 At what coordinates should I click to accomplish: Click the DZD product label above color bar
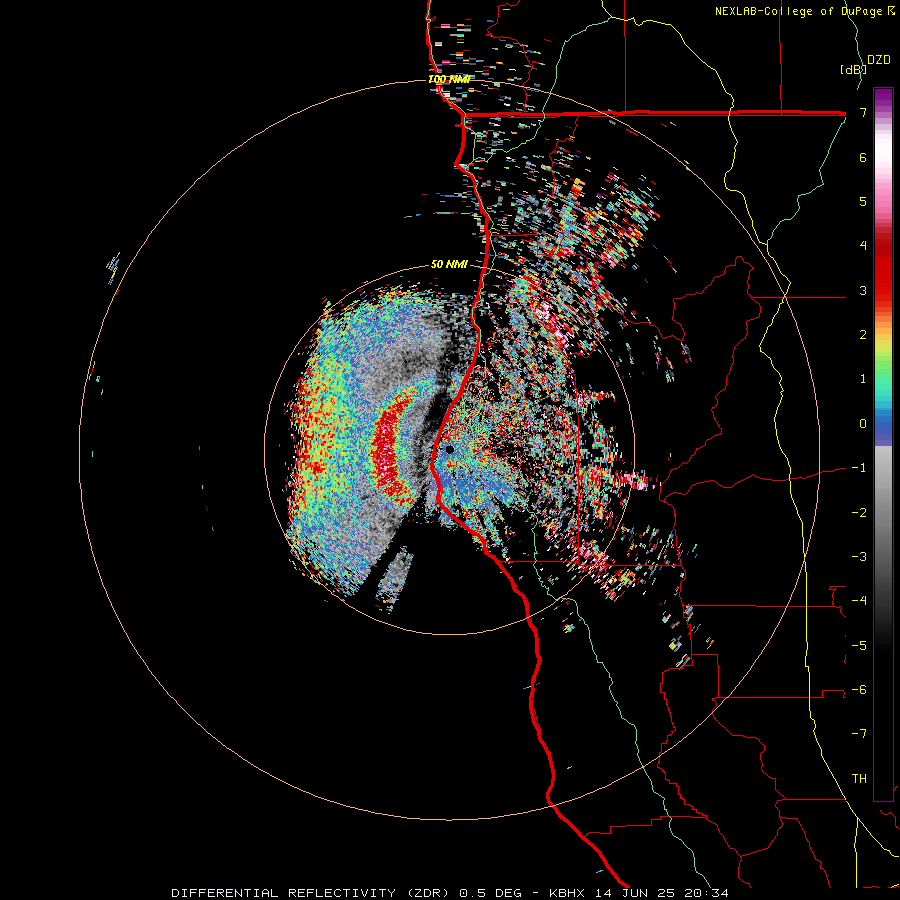pos(878,60)
